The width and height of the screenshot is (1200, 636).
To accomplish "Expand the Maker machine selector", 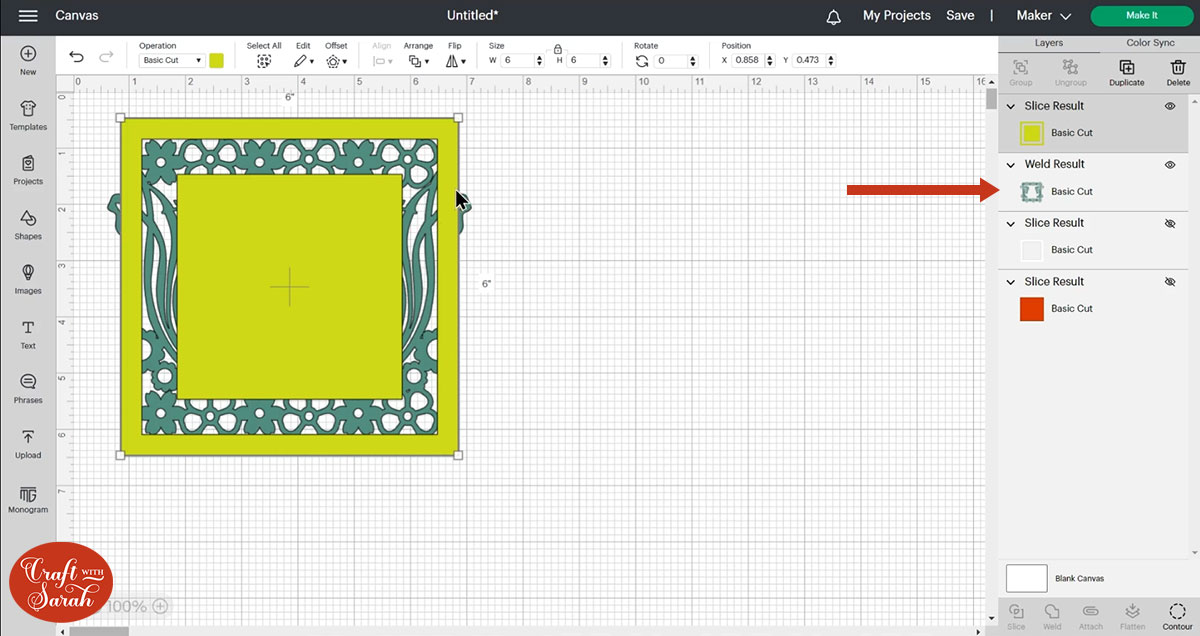I will [x=1043, y=16].
